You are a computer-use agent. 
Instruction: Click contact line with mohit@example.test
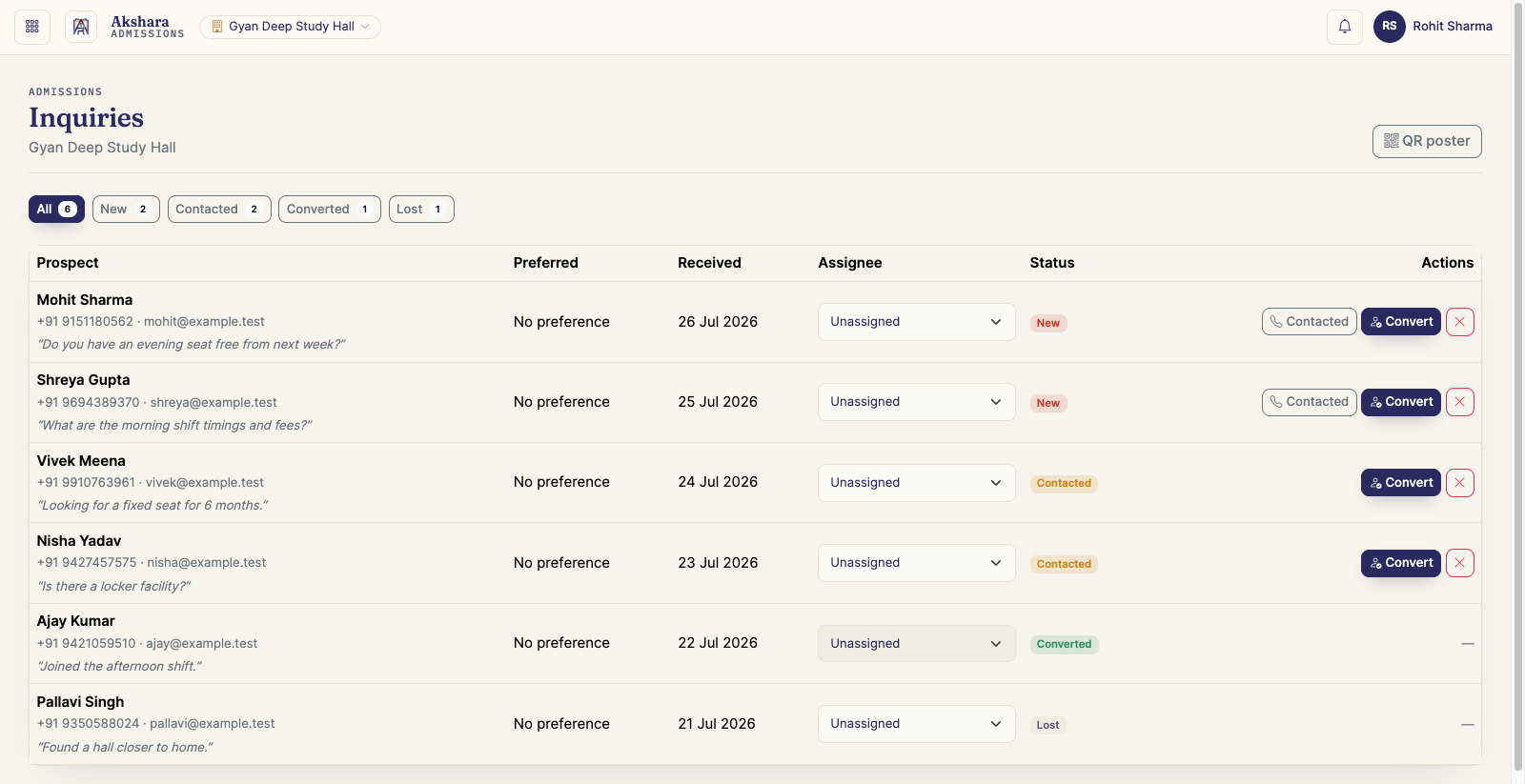click(x=151, y=322)
